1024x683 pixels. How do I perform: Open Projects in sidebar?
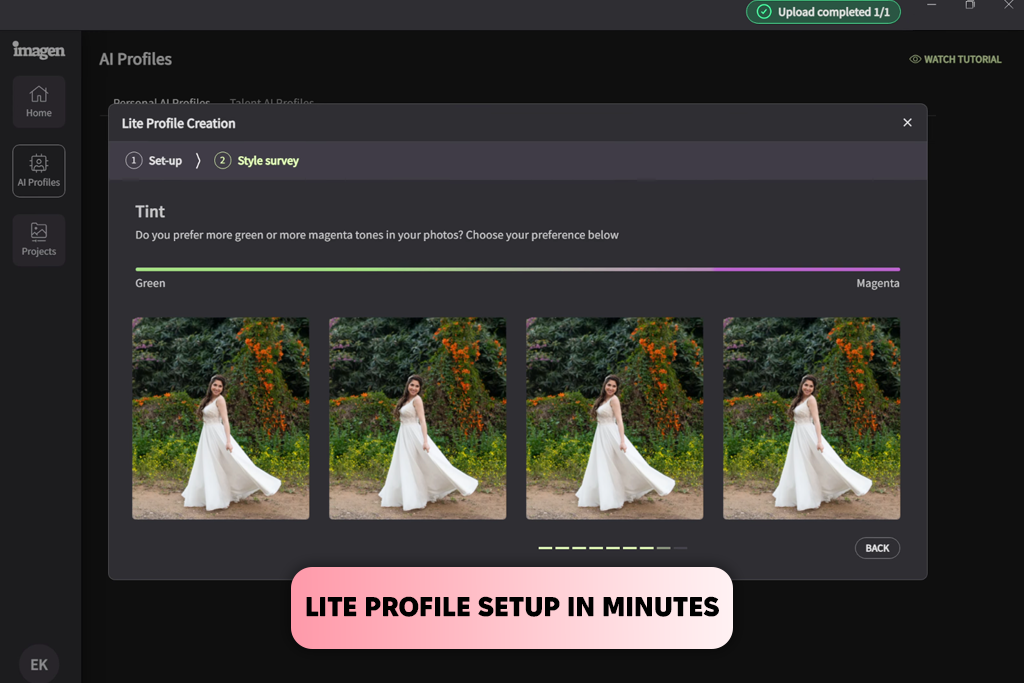tap(39, 240)
